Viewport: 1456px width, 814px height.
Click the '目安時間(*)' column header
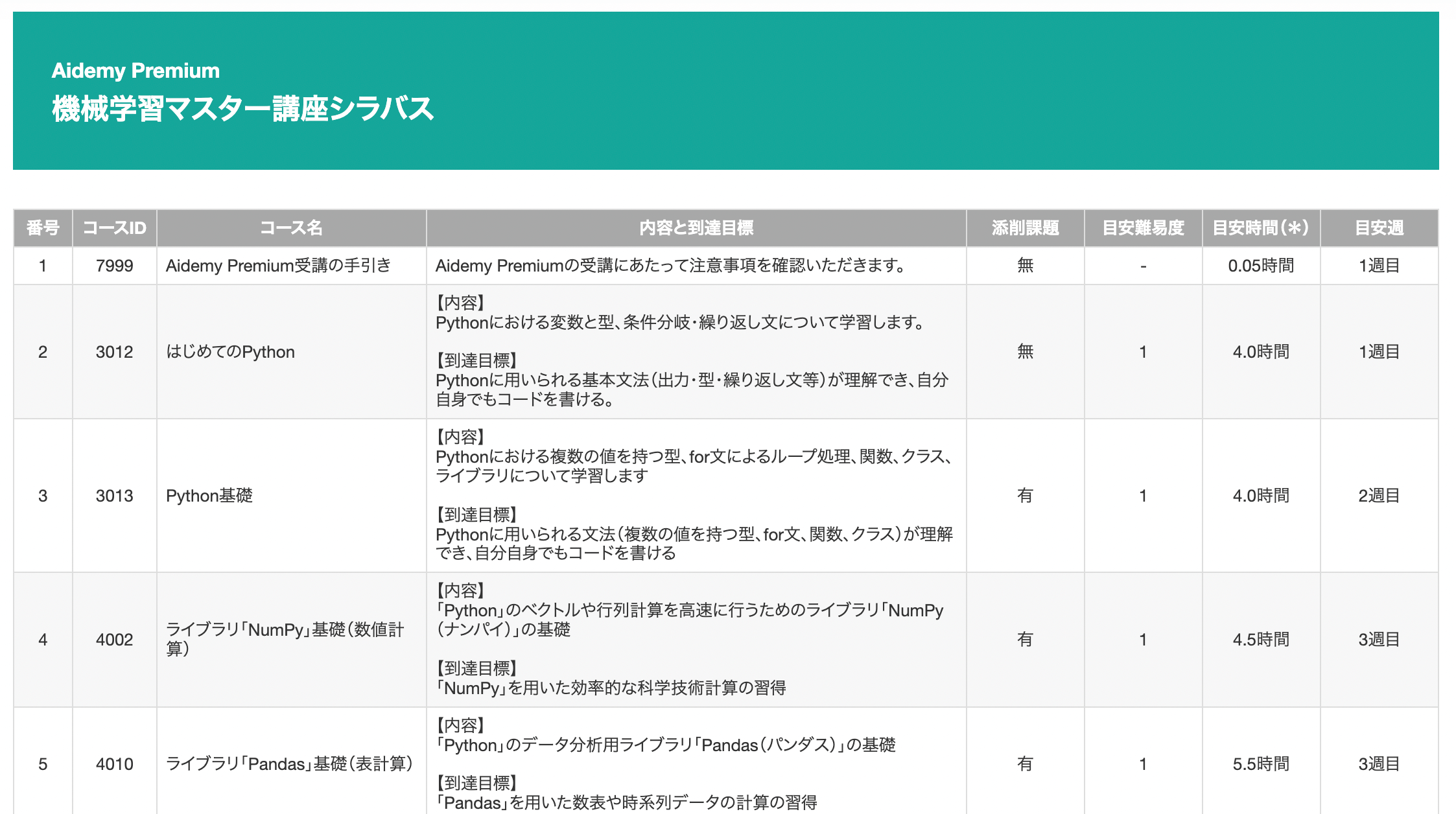click(1261, 228)
